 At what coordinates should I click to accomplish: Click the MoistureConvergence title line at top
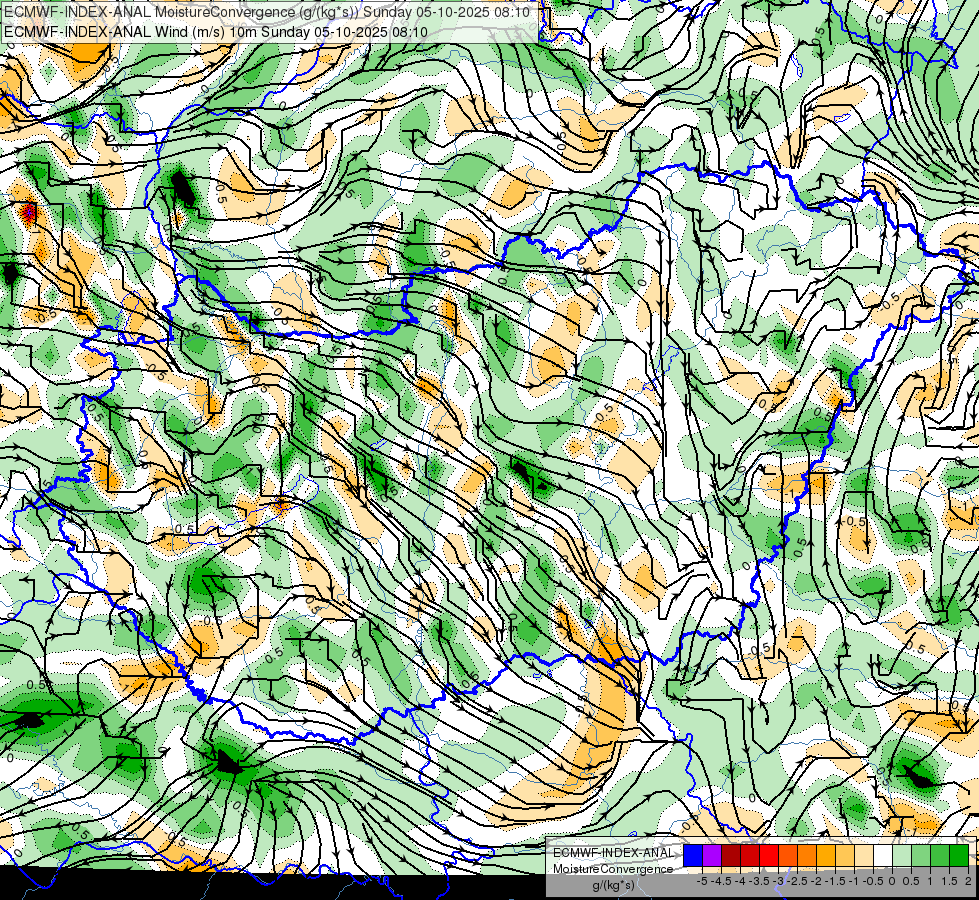pyautogui.click(x=267, y=12)
